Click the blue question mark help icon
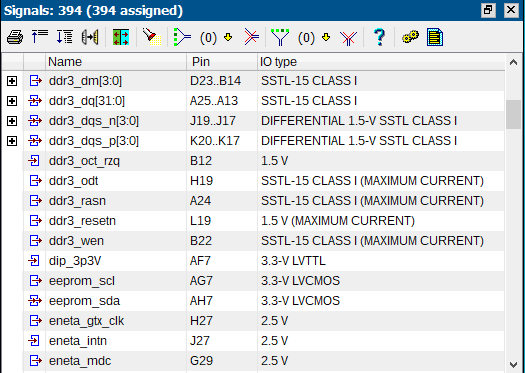525x373 pixels. pos(379,37)
